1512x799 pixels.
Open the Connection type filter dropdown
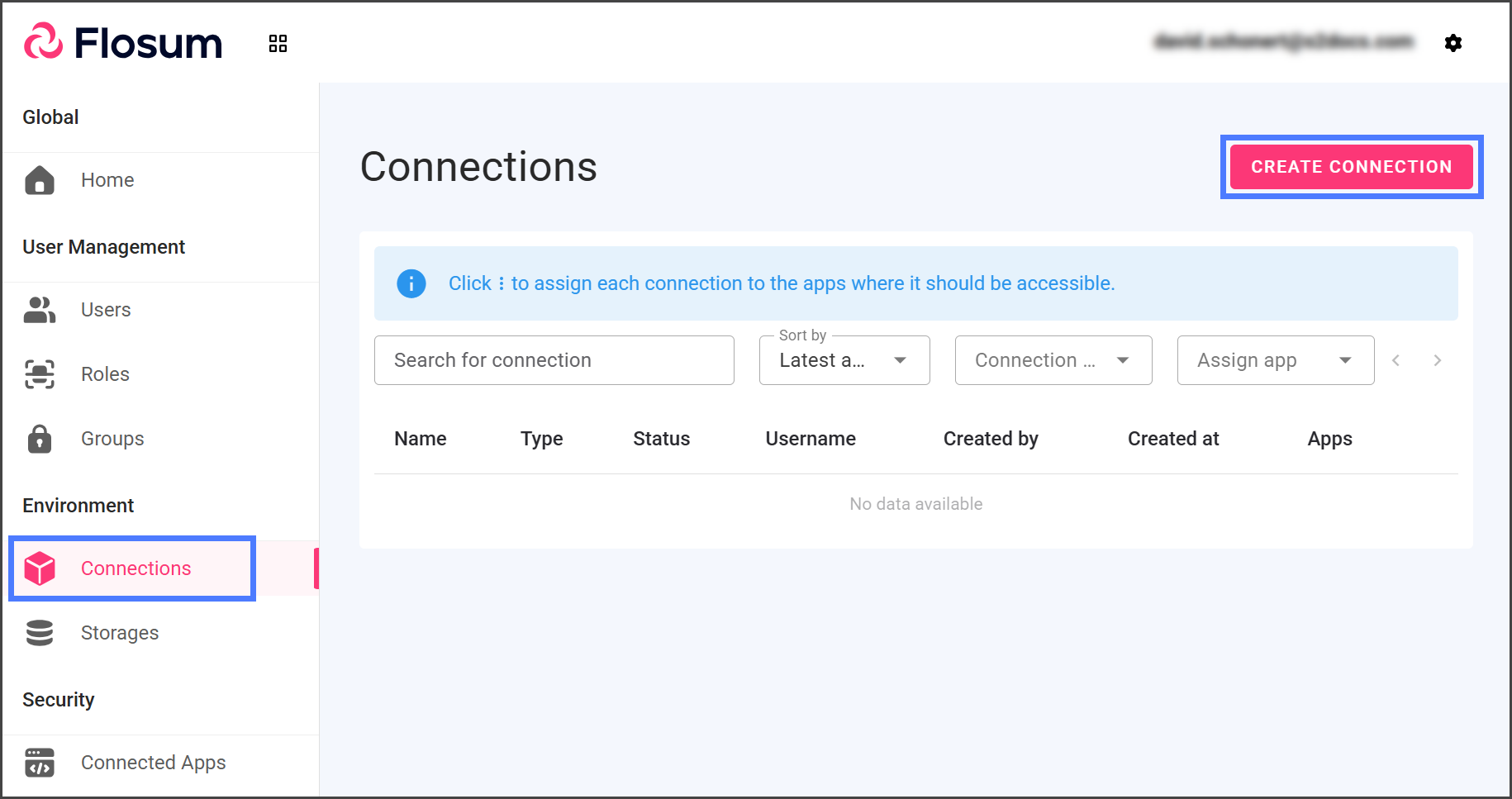tap(1053, 360)
